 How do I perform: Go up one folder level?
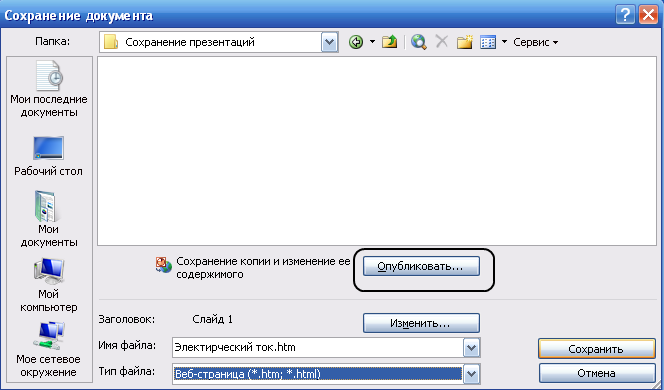point(389,42)
